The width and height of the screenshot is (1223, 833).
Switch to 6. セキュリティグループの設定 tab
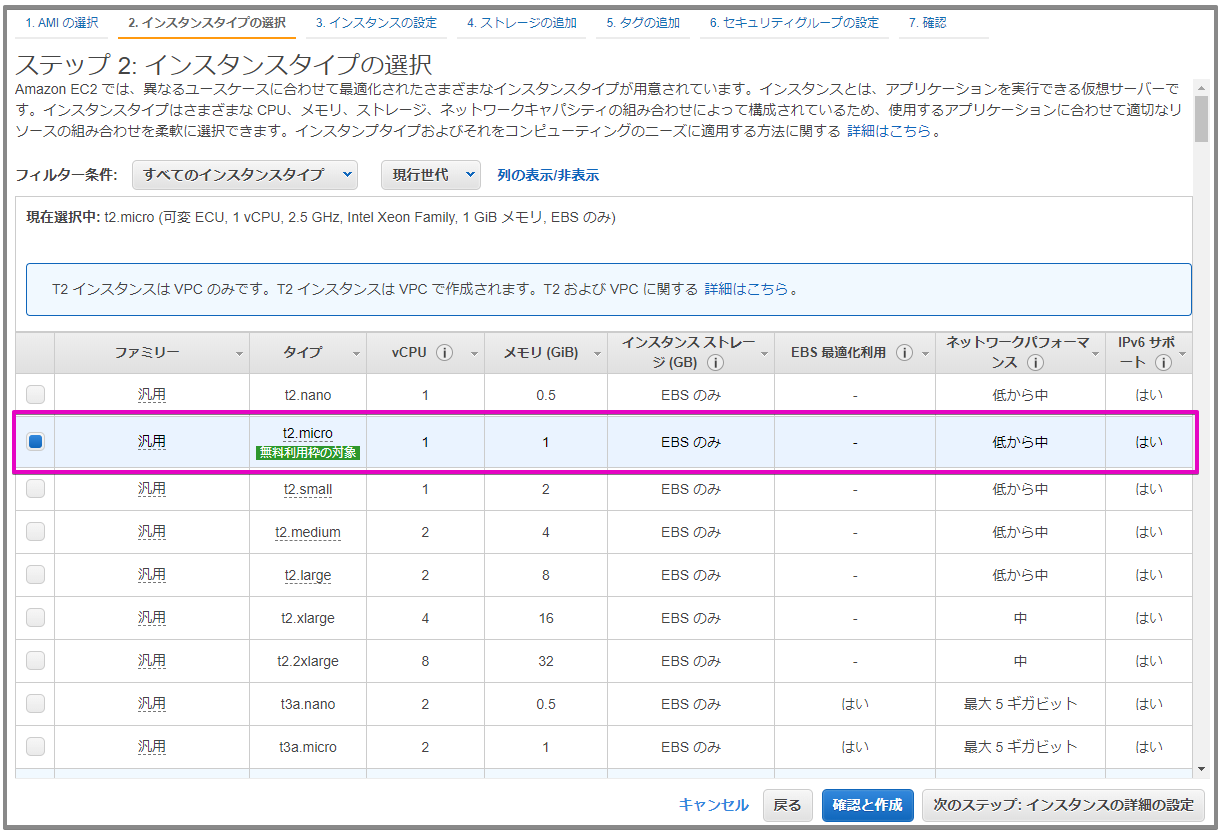[x=794, y=23]
